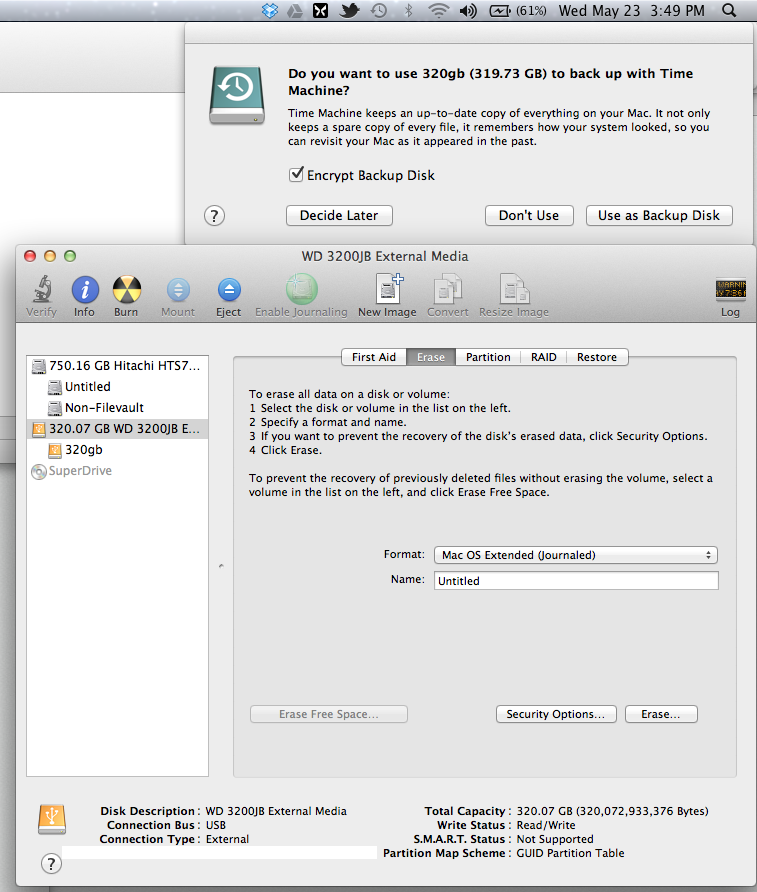Click the Twitter bird menu bar icon
The width and height of the screenshot is (757, 892).
(349, 10)
